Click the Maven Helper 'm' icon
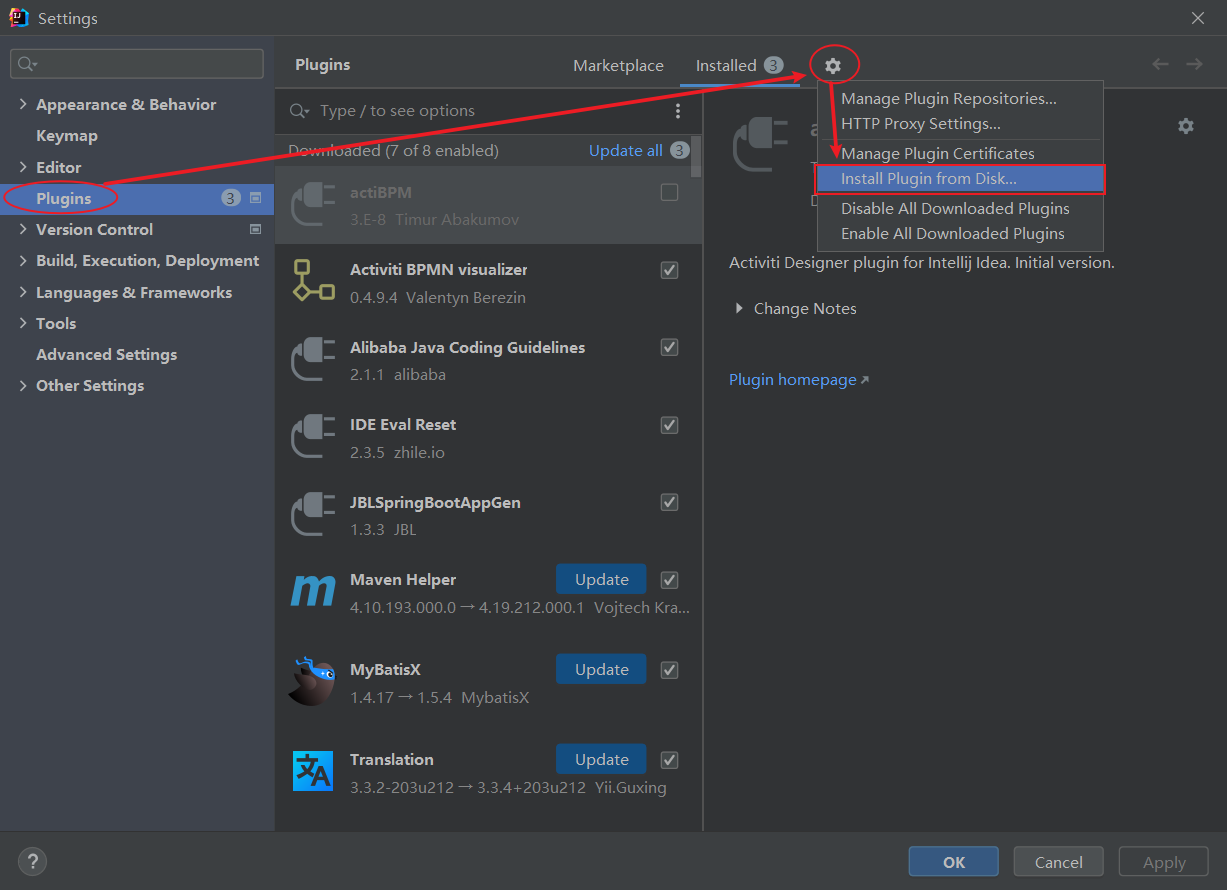Image resolution: width=1227 pixels, height=890 pixels. pos(312,591)
